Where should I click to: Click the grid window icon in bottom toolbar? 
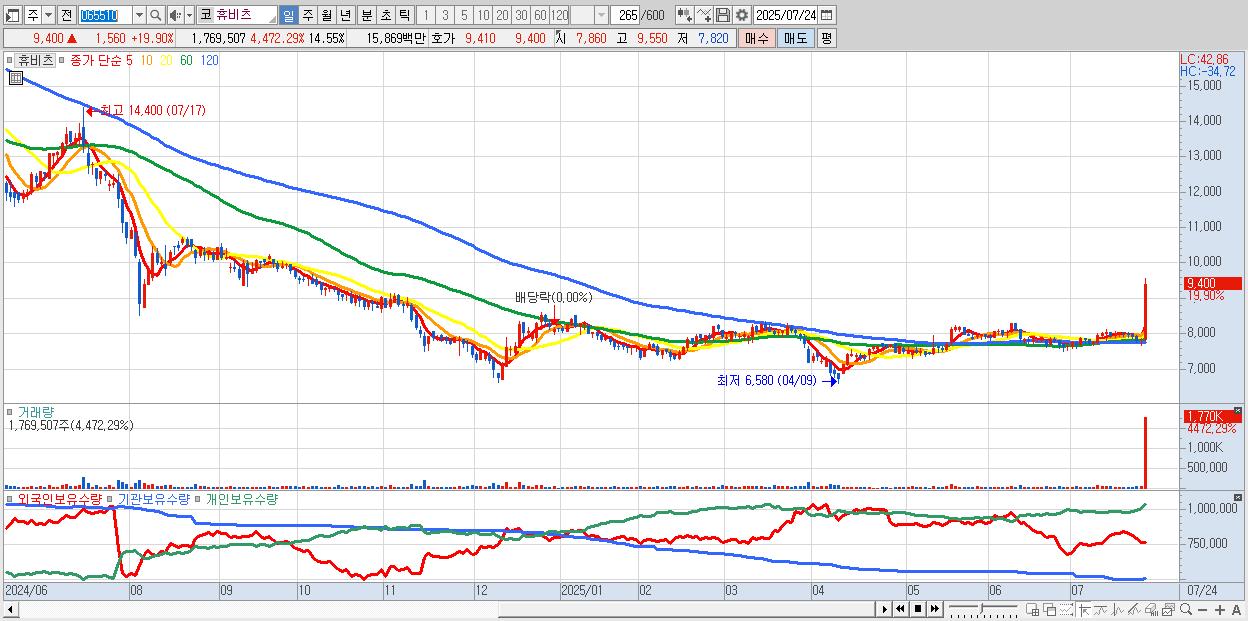tap(1033, 608)
